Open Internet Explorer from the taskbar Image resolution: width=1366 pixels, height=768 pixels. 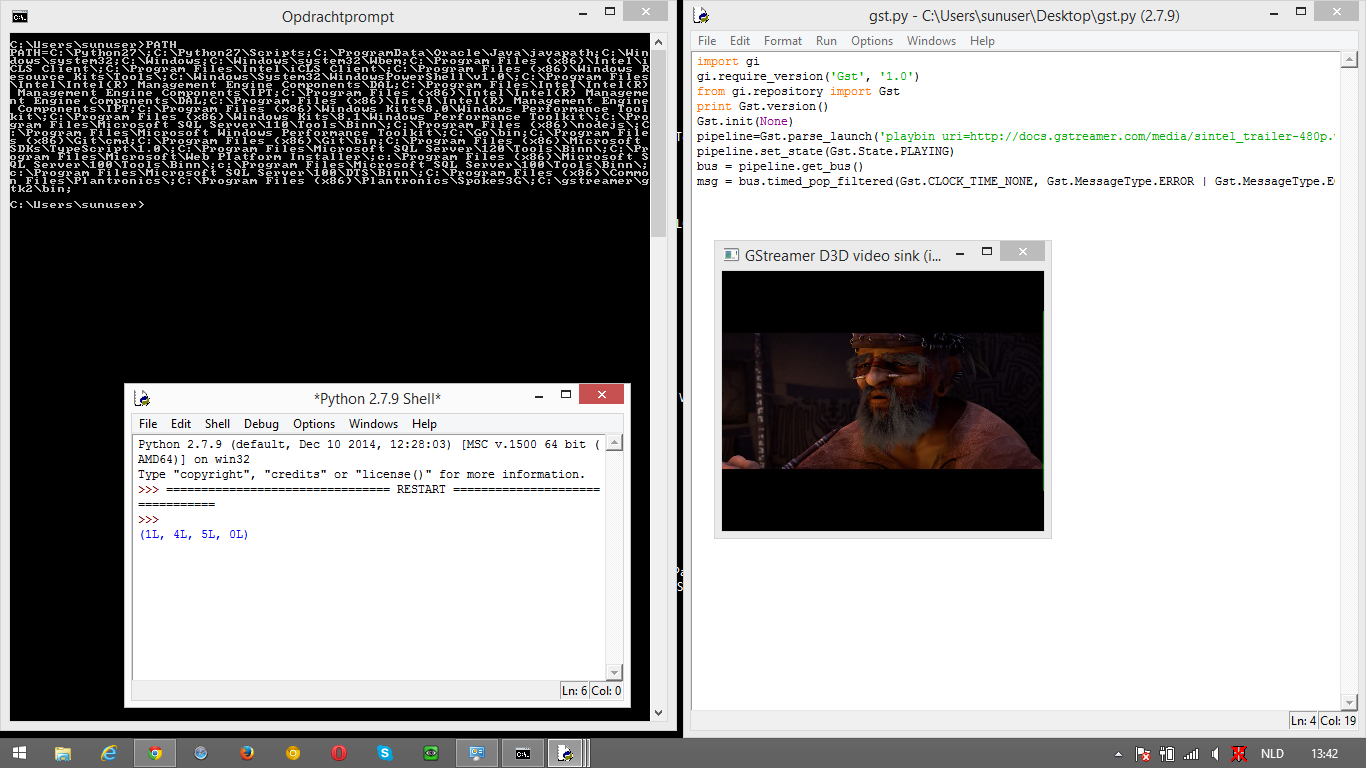pos(109,753)
